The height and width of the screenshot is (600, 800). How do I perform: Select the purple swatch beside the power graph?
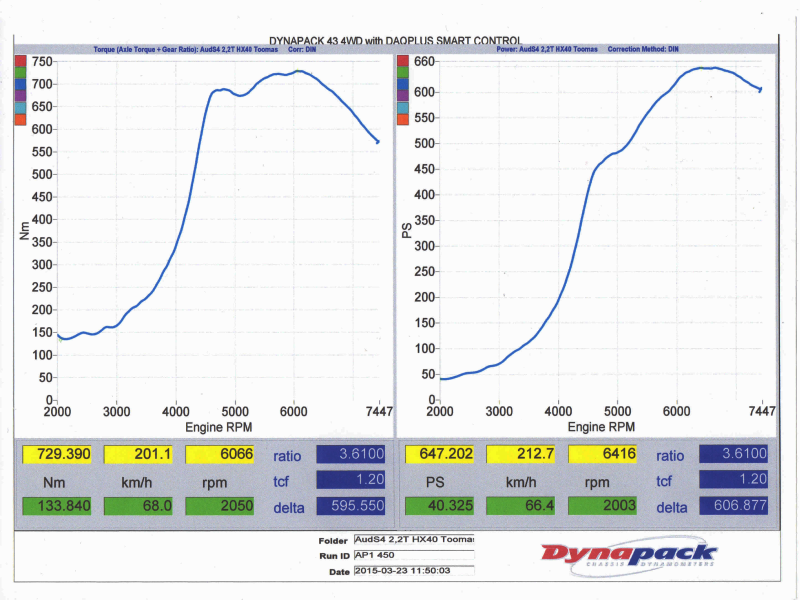403,96
